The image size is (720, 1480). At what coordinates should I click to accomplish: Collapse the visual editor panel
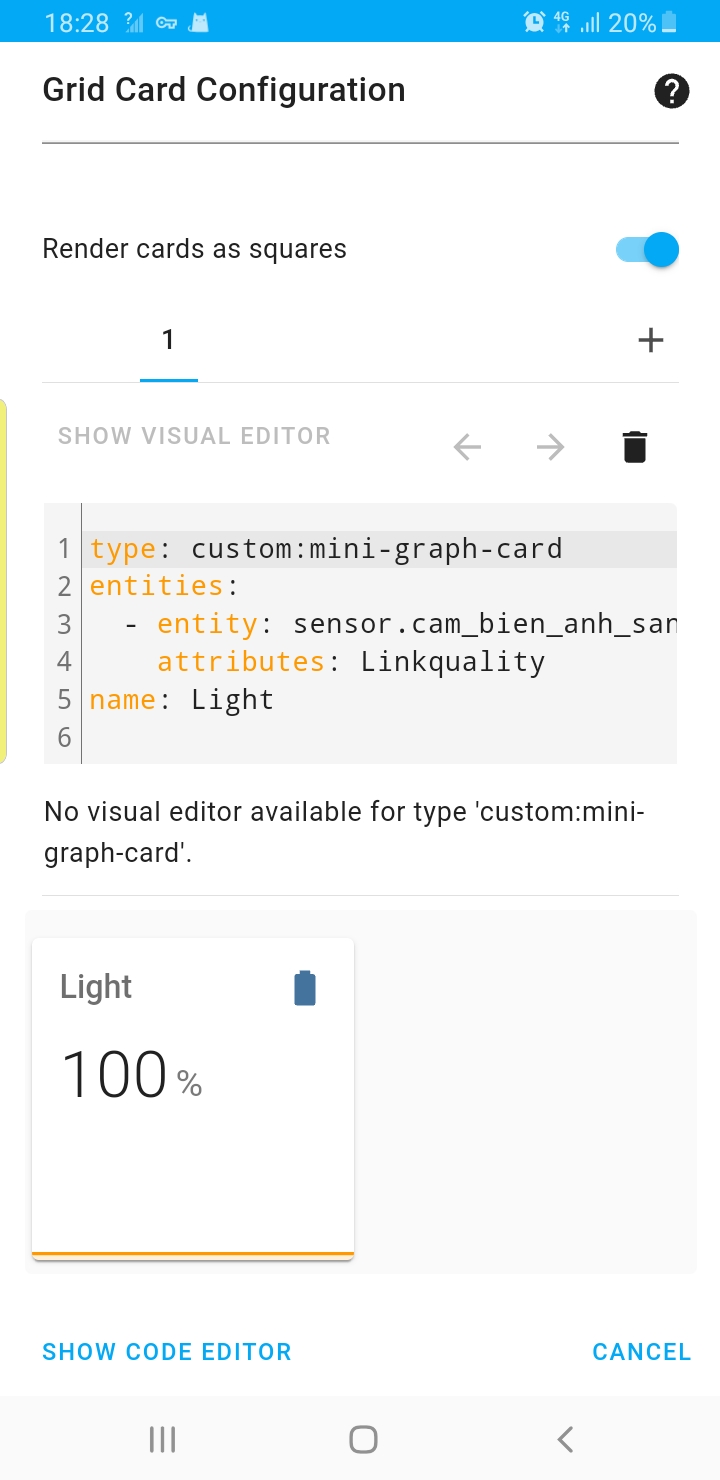pos(194,435)
